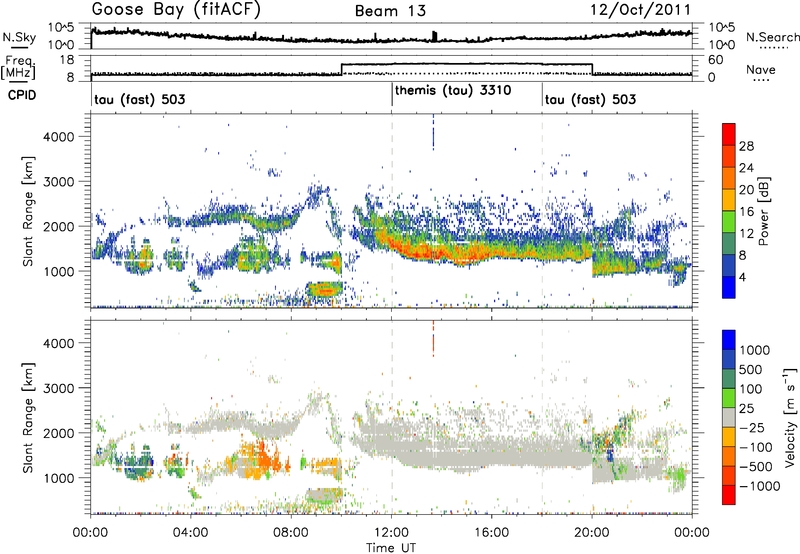Click the '04:00' time axis label
The image size is (800, 554).
click(190, 533)
